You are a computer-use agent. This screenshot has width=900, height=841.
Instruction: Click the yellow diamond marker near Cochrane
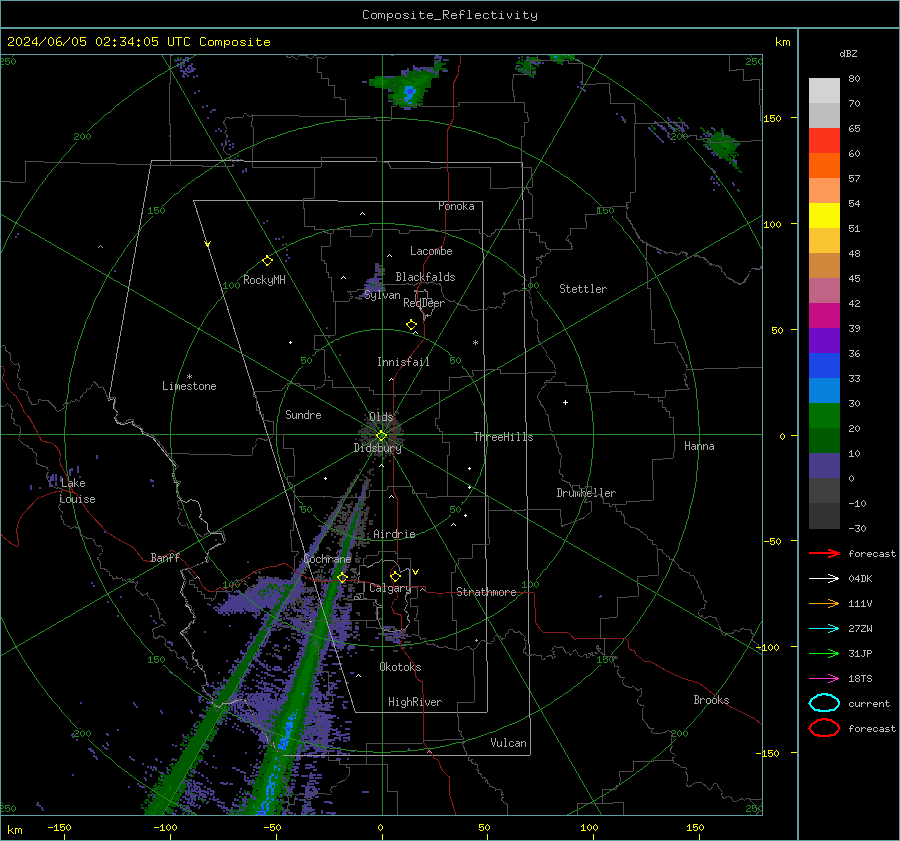pos(343,577)
